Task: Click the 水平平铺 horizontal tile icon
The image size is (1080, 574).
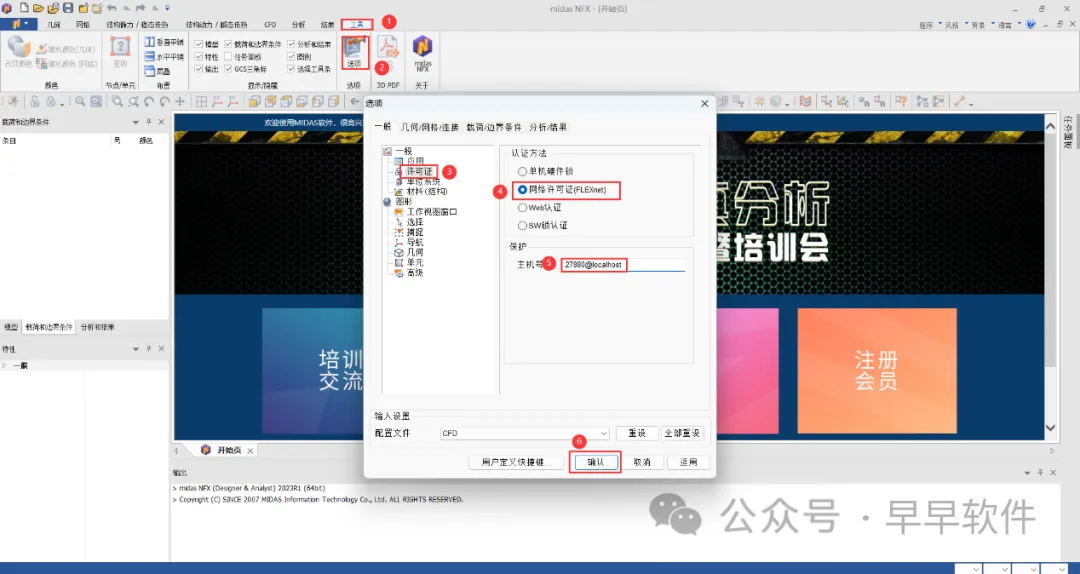Action: (x=149, y=57)
